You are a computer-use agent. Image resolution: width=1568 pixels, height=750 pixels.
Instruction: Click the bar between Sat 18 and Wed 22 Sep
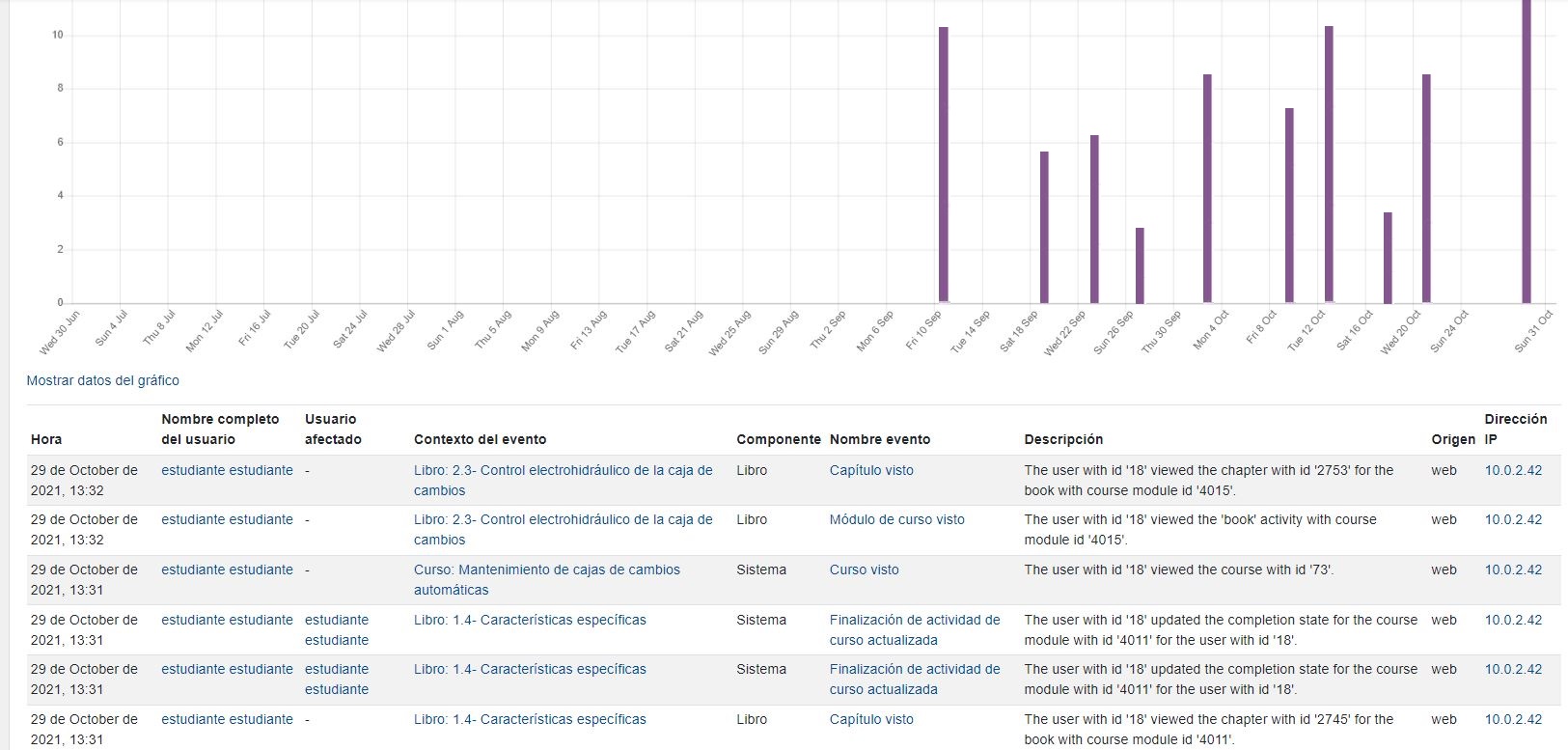pyautogui.click(x=1044, y=227)
